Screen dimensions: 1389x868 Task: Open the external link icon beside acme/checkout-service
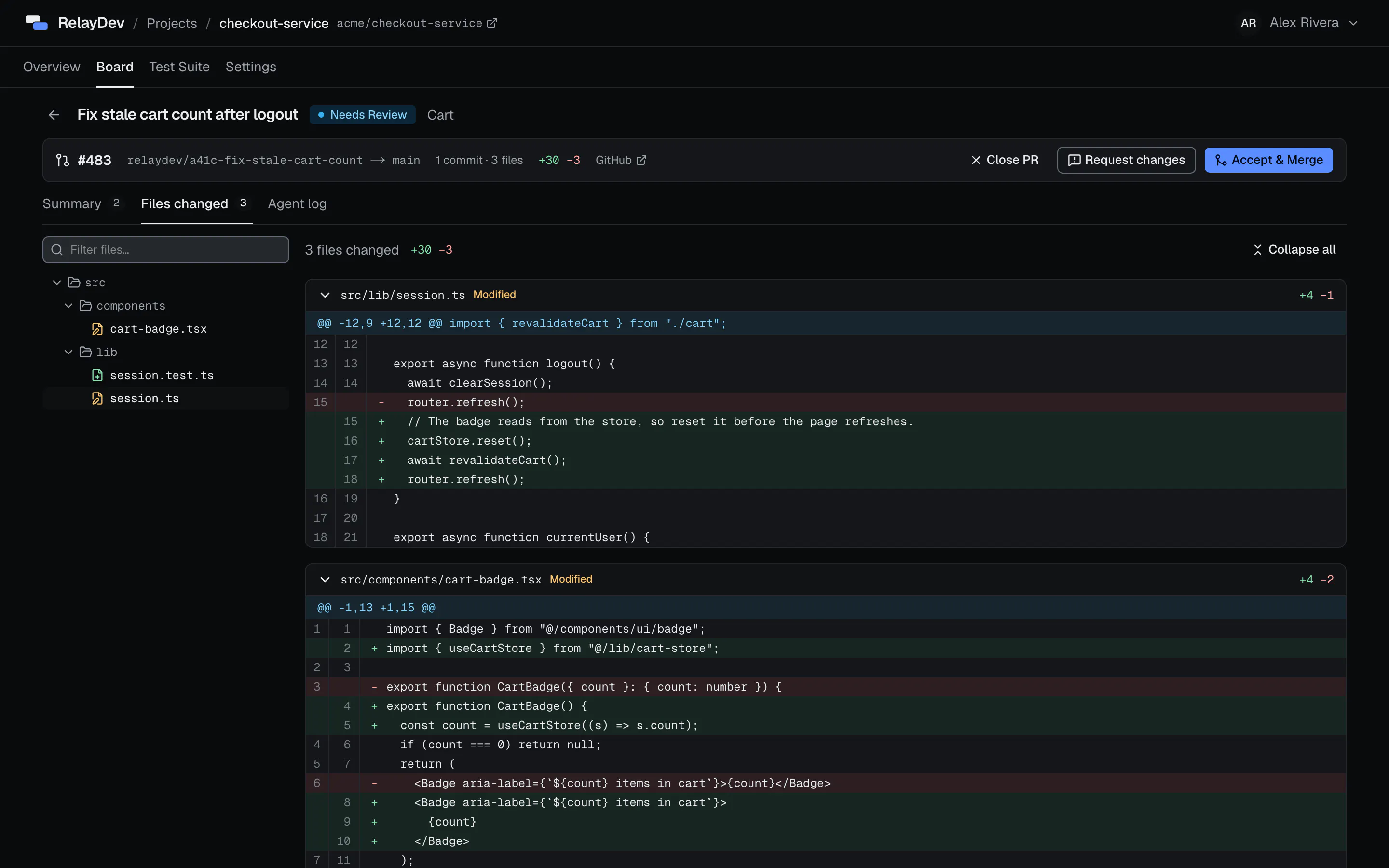(492, 23)
